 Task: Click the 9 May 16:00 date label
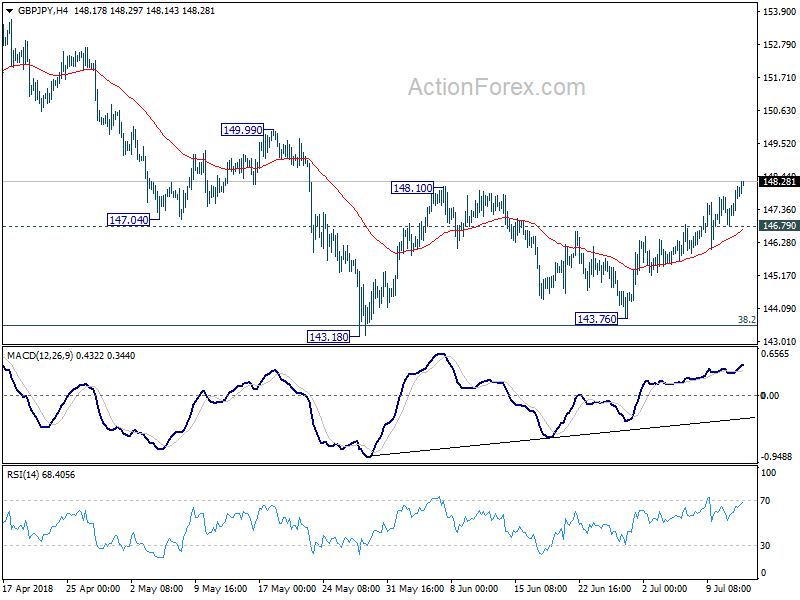(x=221, y=588)
